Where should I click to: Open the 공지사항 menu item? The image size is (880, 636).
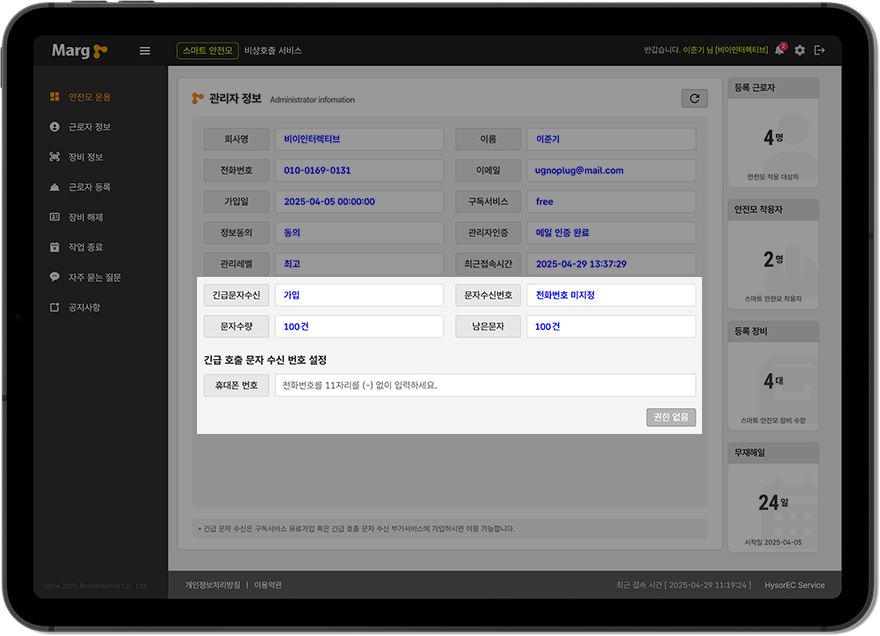84,307
